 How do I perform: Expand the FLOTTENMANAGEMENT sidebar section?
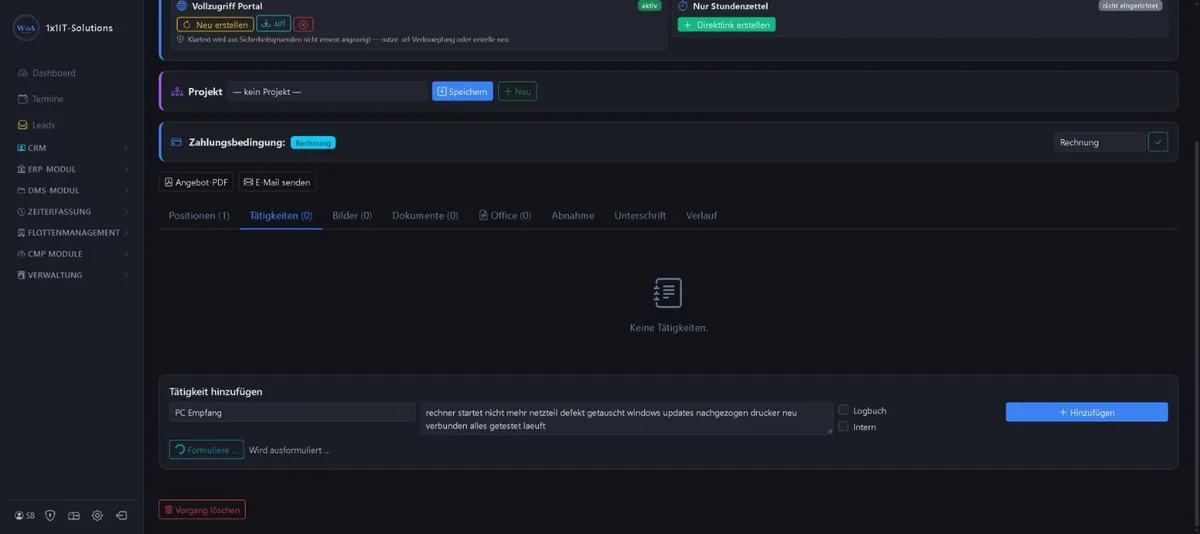tap(72, 232)
